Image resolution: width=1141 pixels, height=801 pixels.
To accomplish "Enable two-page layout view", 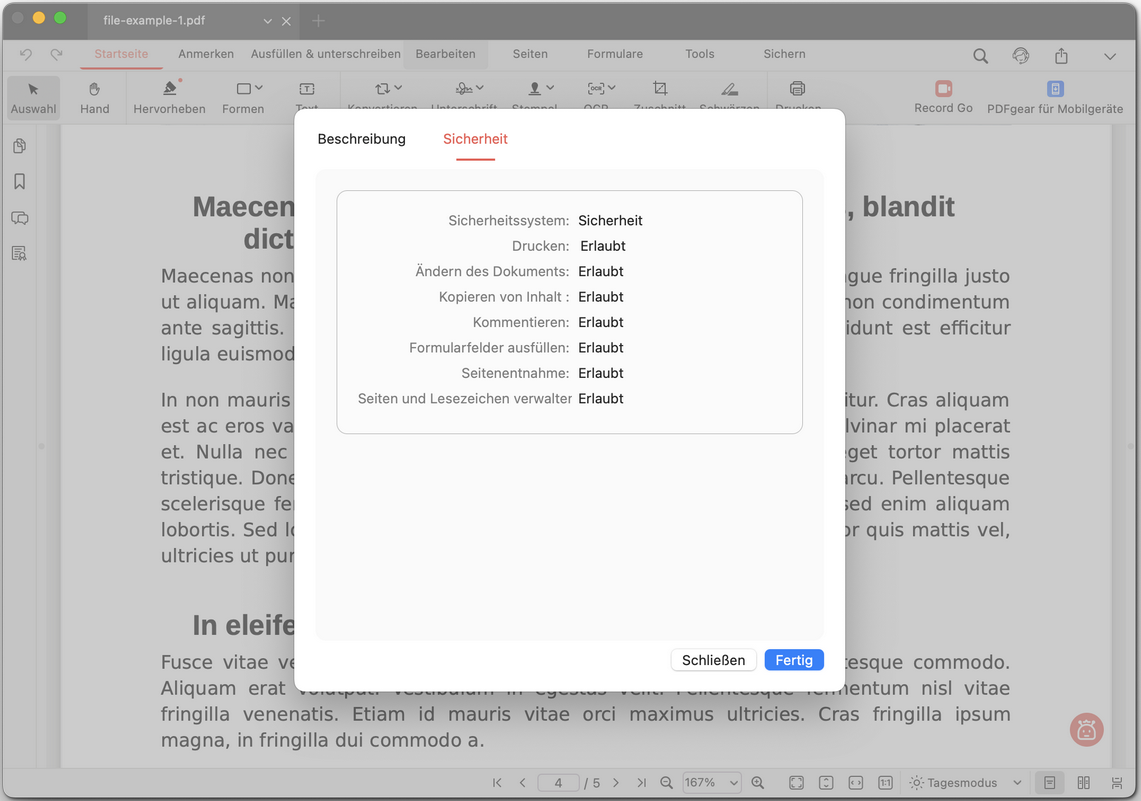I will [1083, 782].
